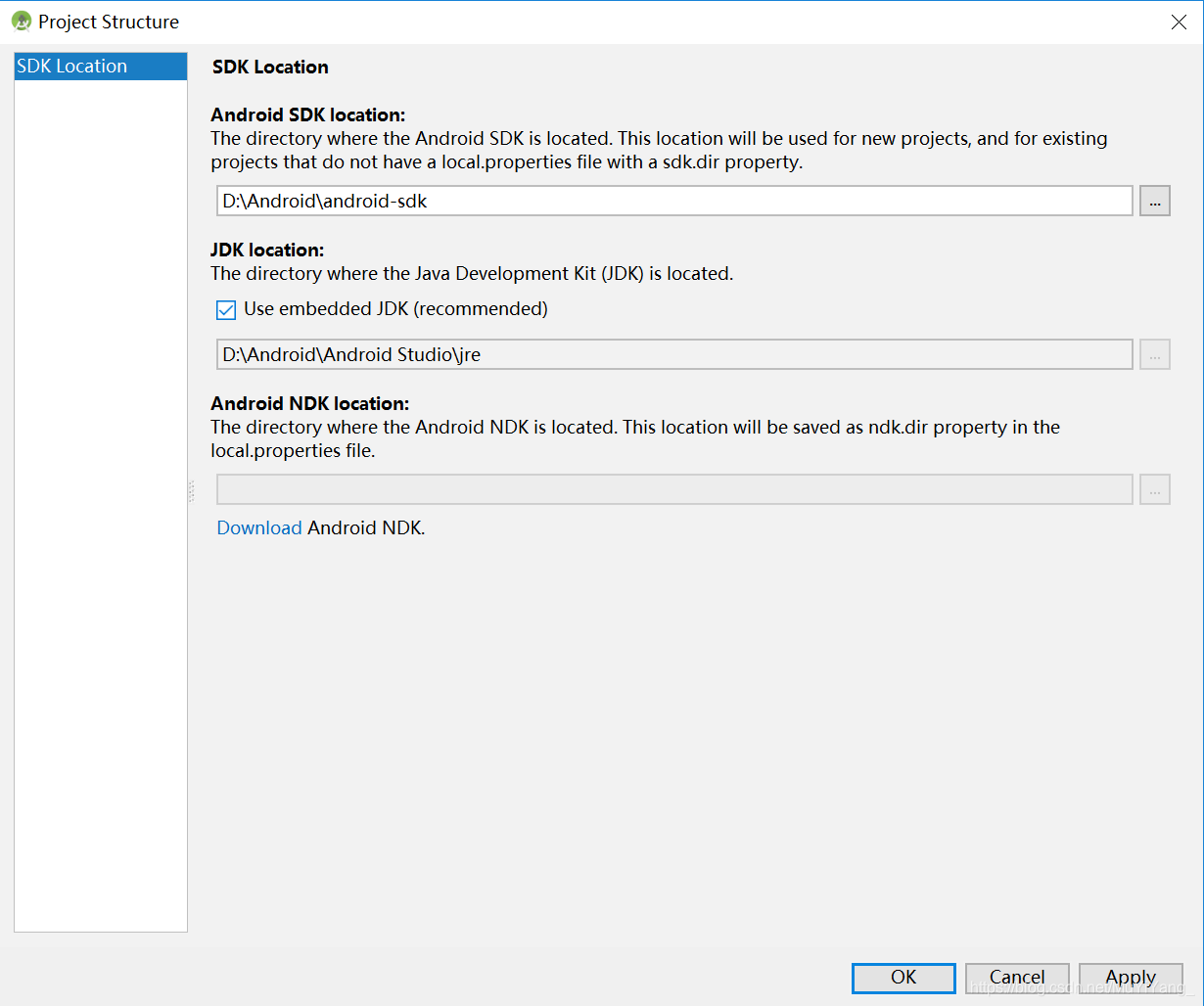
Task: Browse for the Android SDK location folder
Action: point(1155,201)
